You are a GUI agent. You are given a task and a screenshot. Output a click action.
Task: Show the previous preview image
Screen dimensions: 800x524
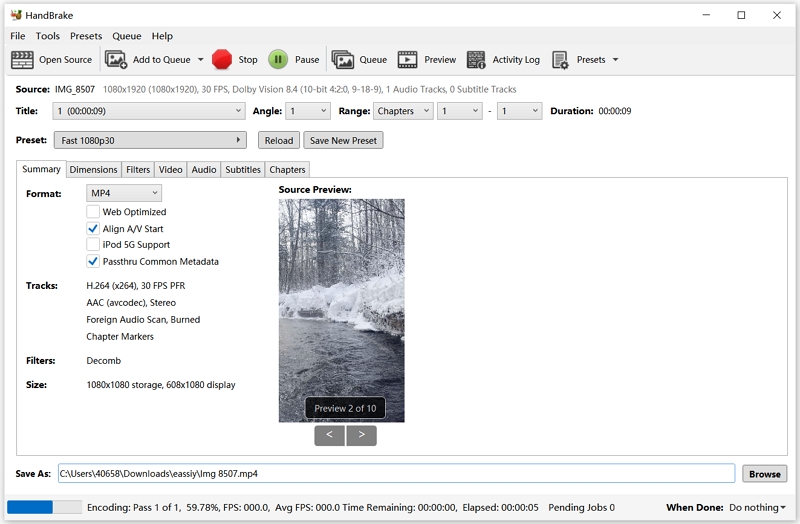329,435
